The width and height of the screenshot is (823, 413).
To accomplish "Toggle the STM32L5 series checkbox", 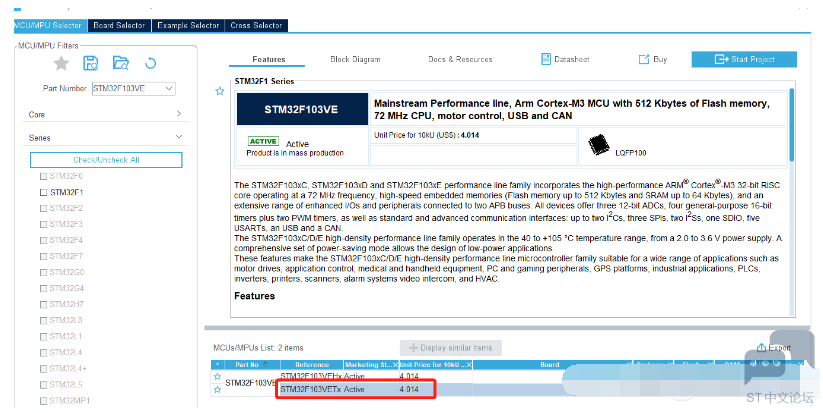I will (44, 385).
